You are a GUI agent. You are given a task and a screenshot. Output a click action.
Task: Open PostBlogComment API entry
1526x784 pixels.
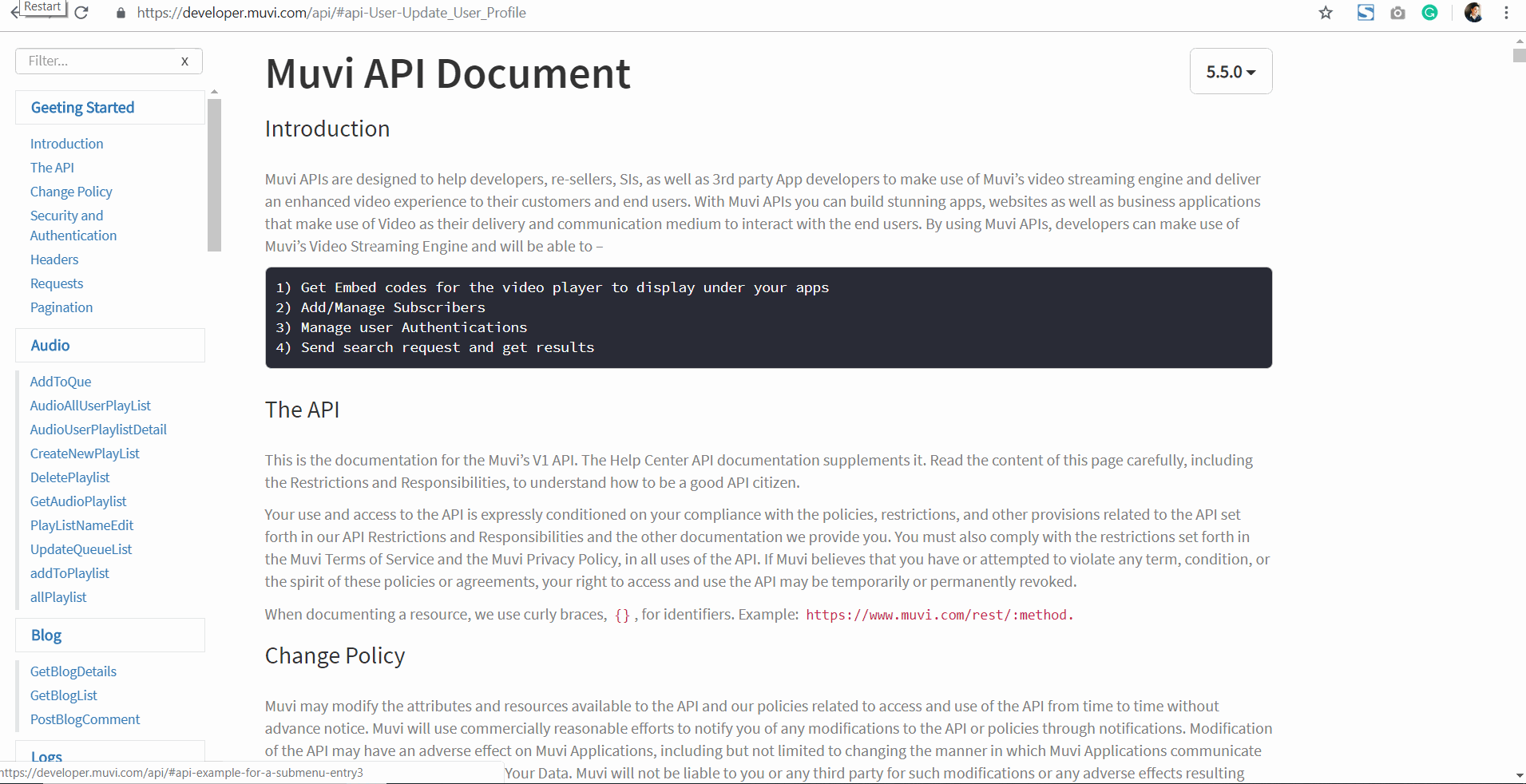85,719
